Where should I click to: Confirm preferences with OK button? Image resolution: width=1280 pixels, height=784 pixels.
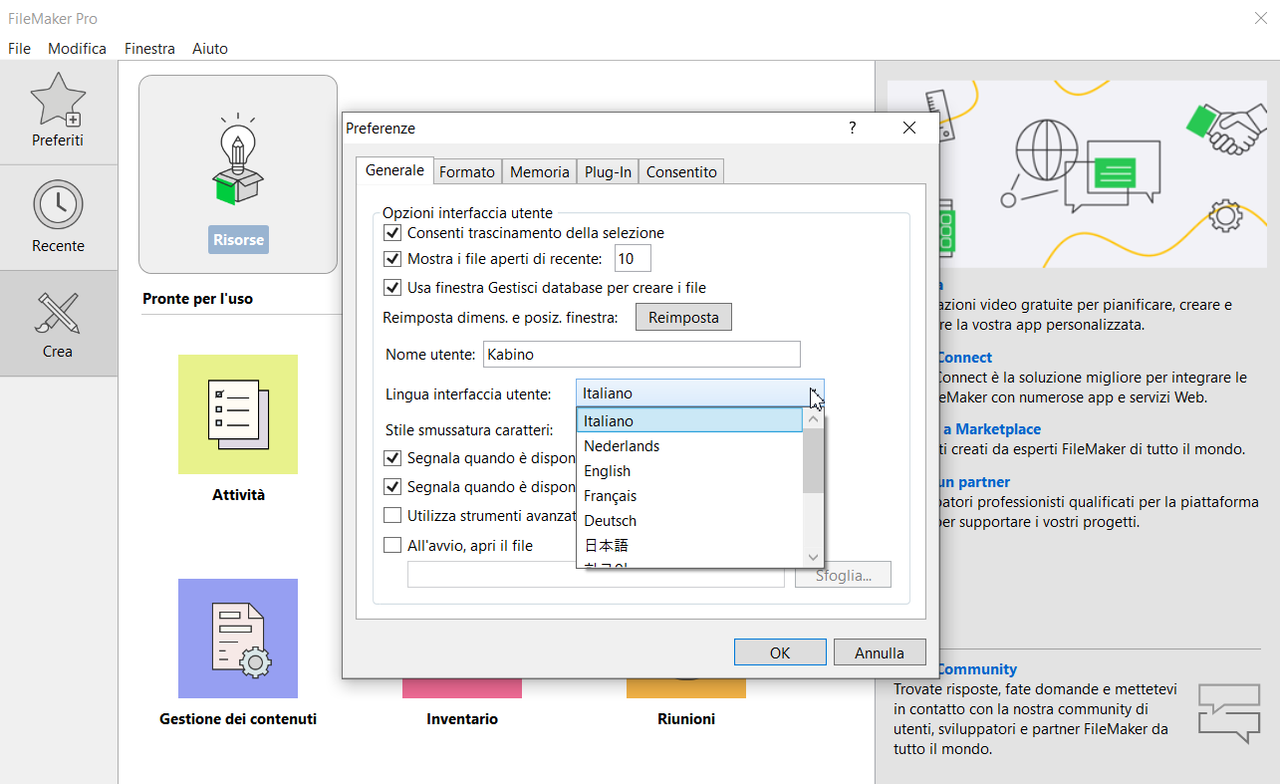[780, 652]
